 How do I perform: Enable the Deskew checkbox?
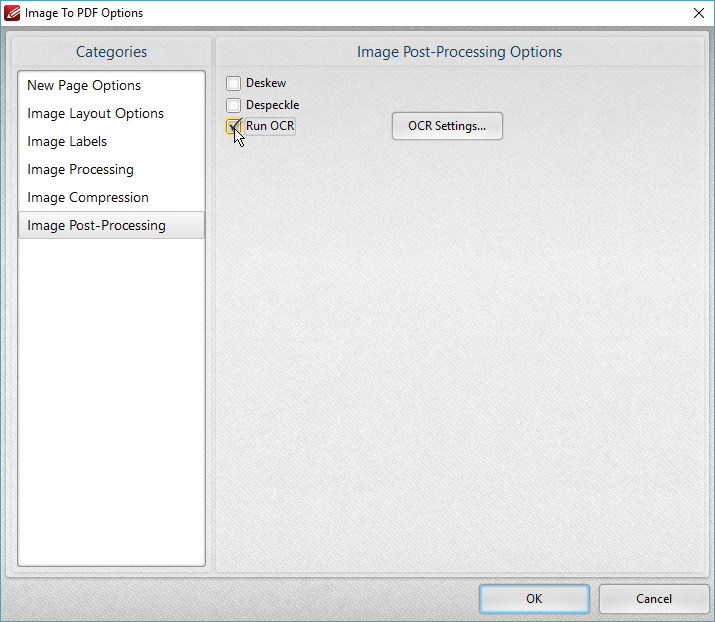click(x=233, y=83)
